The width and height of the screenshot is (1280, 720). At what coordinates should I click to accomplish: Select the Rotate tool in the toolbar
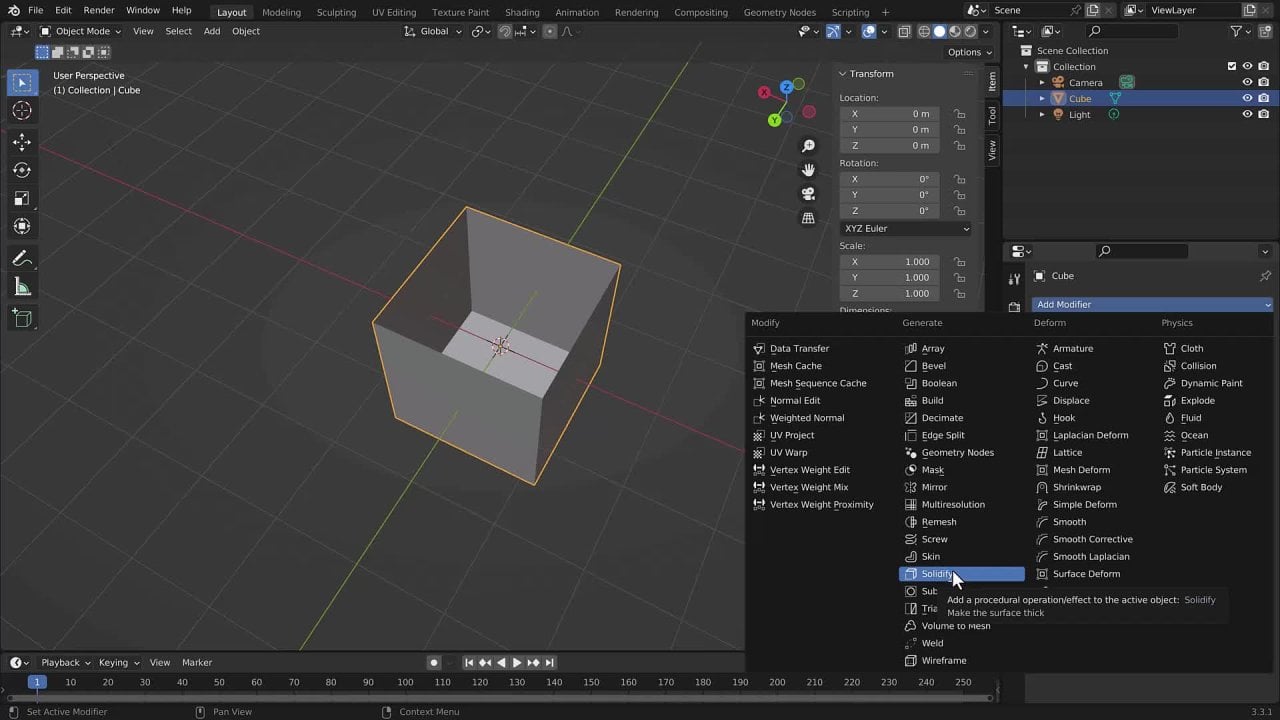click(22, 170)
